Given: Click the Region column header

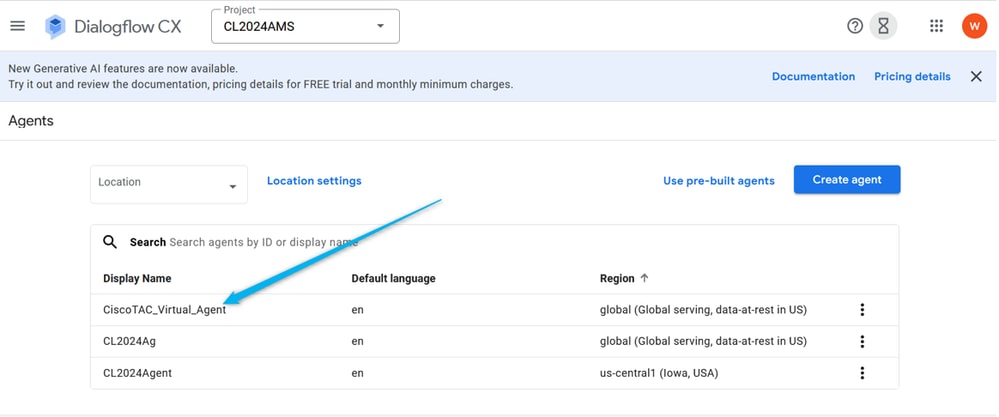Looking at the screenshot, I should click(x=617, y=278).
